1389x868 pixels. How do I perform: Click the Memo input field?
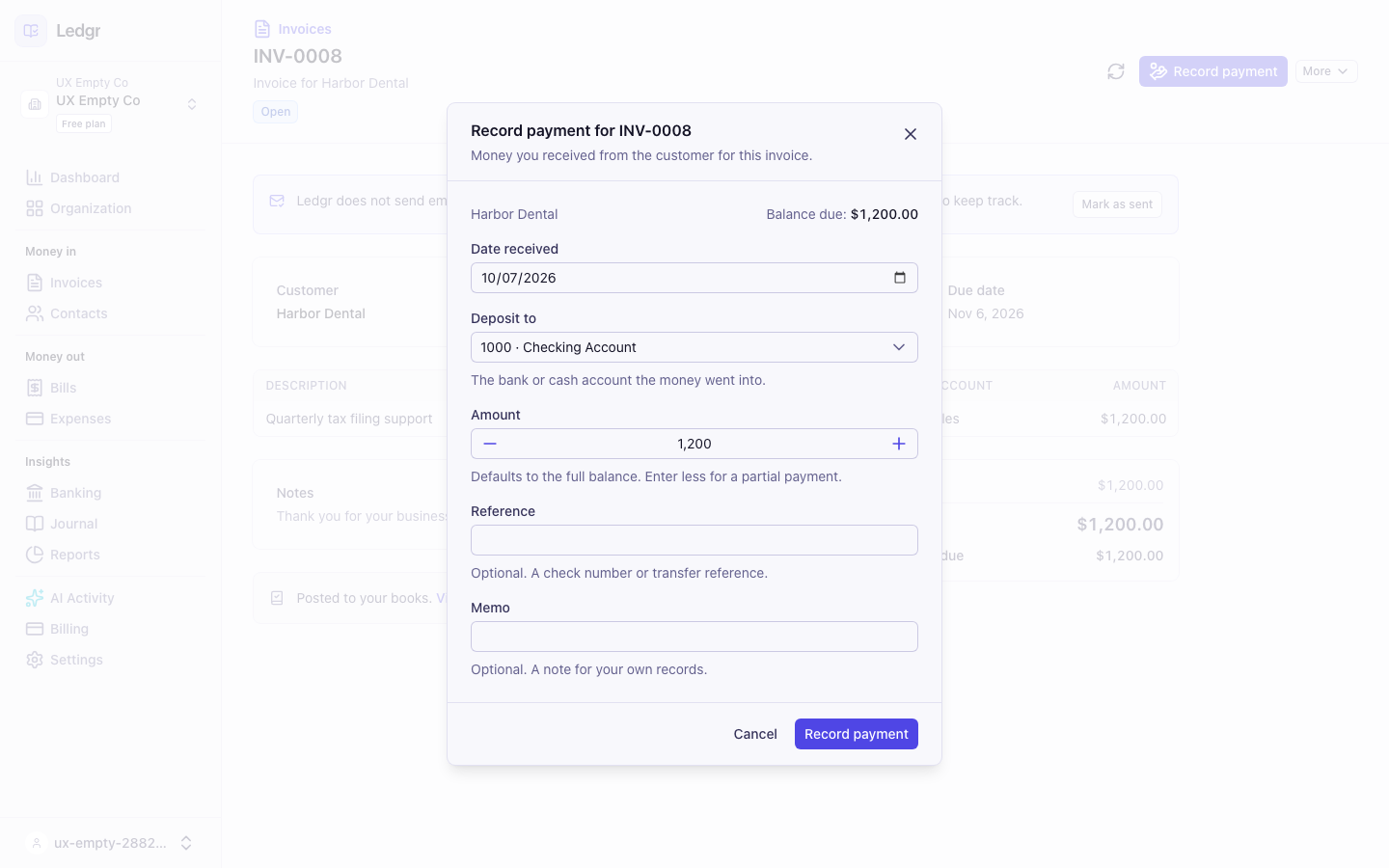[694, 637]
